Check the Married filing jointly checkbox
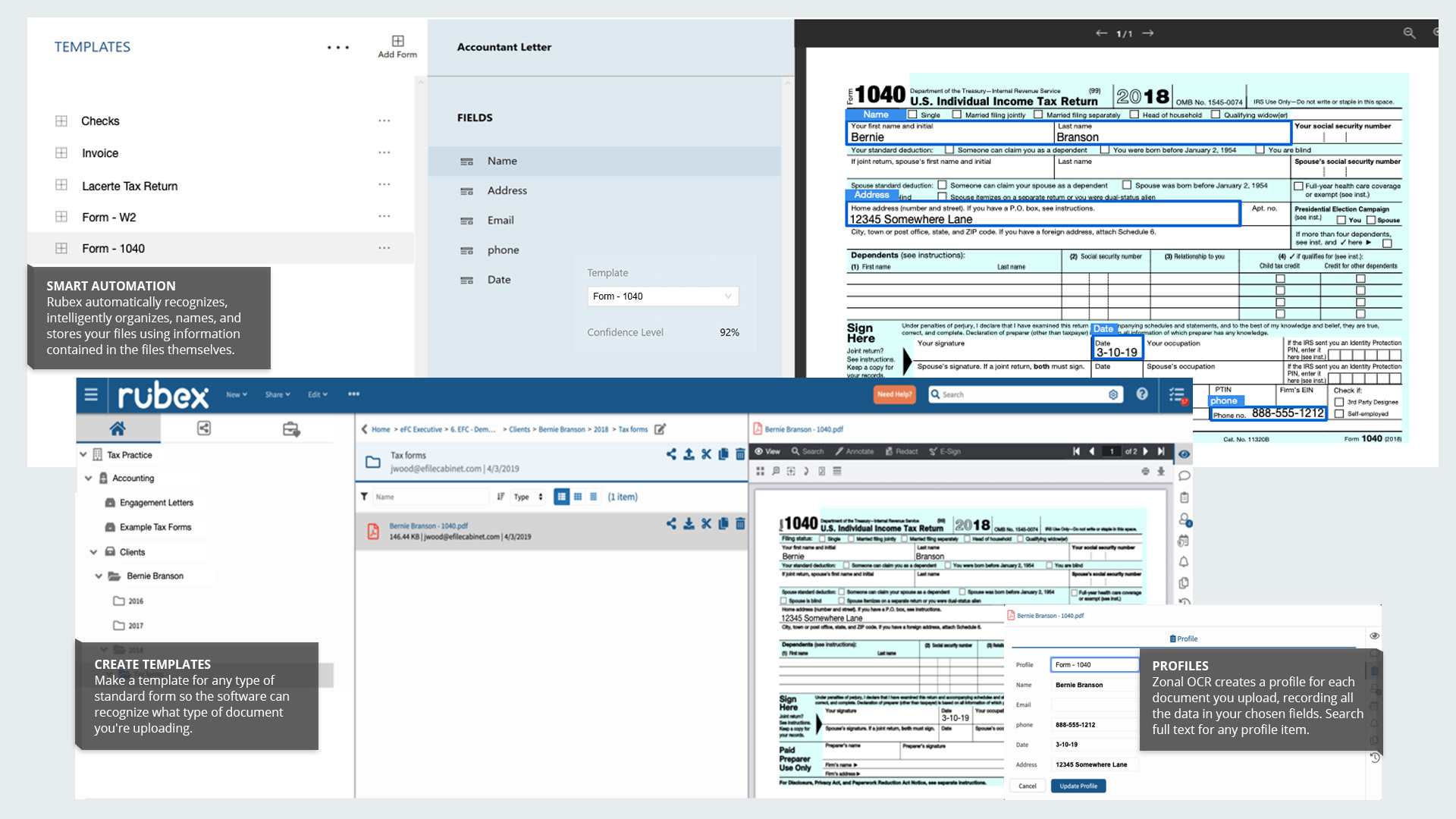The image size is (1456, 819). pos(957,115)
